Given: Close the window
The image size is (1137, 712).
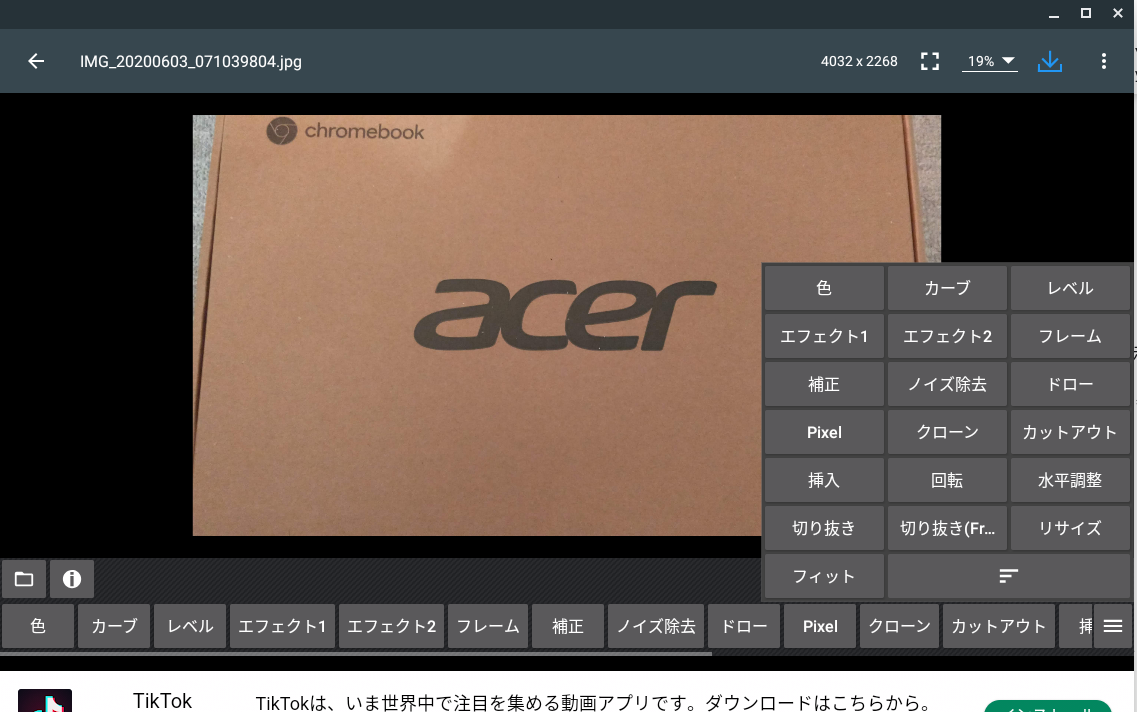Looking at the screenshot, I should 1117,14.
